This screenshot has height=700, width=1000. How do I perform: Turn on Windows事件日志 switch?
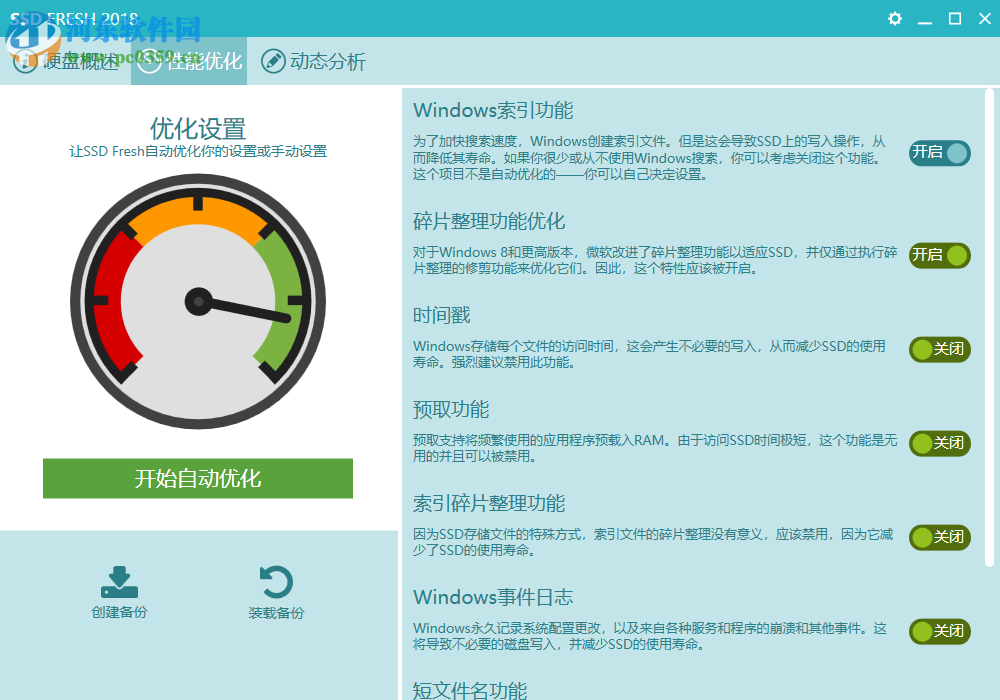pyautogui.click(x=939, y=631)
